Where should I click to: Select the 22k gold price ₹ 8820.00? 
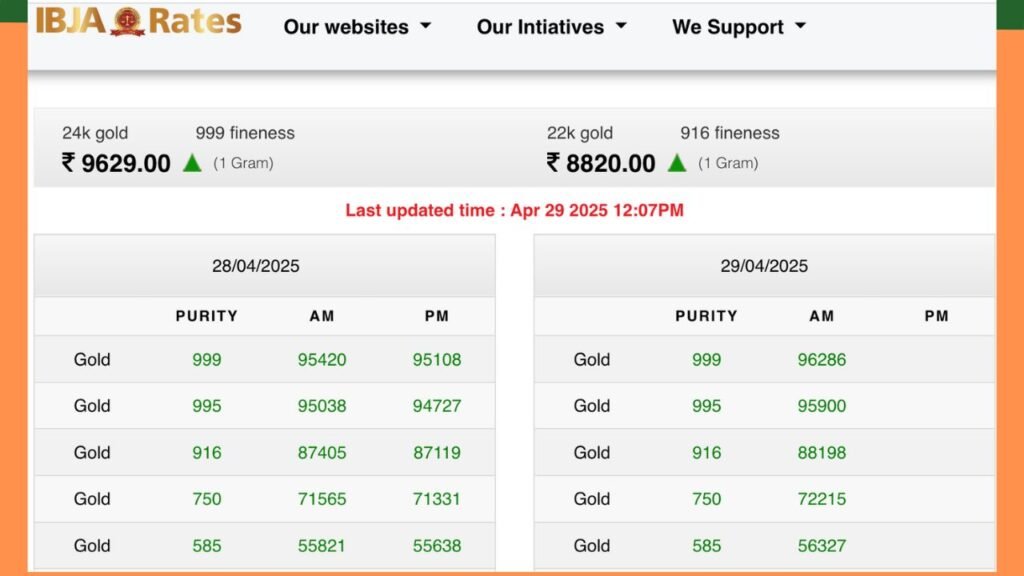pyautogui.click(x=601, y=163)
